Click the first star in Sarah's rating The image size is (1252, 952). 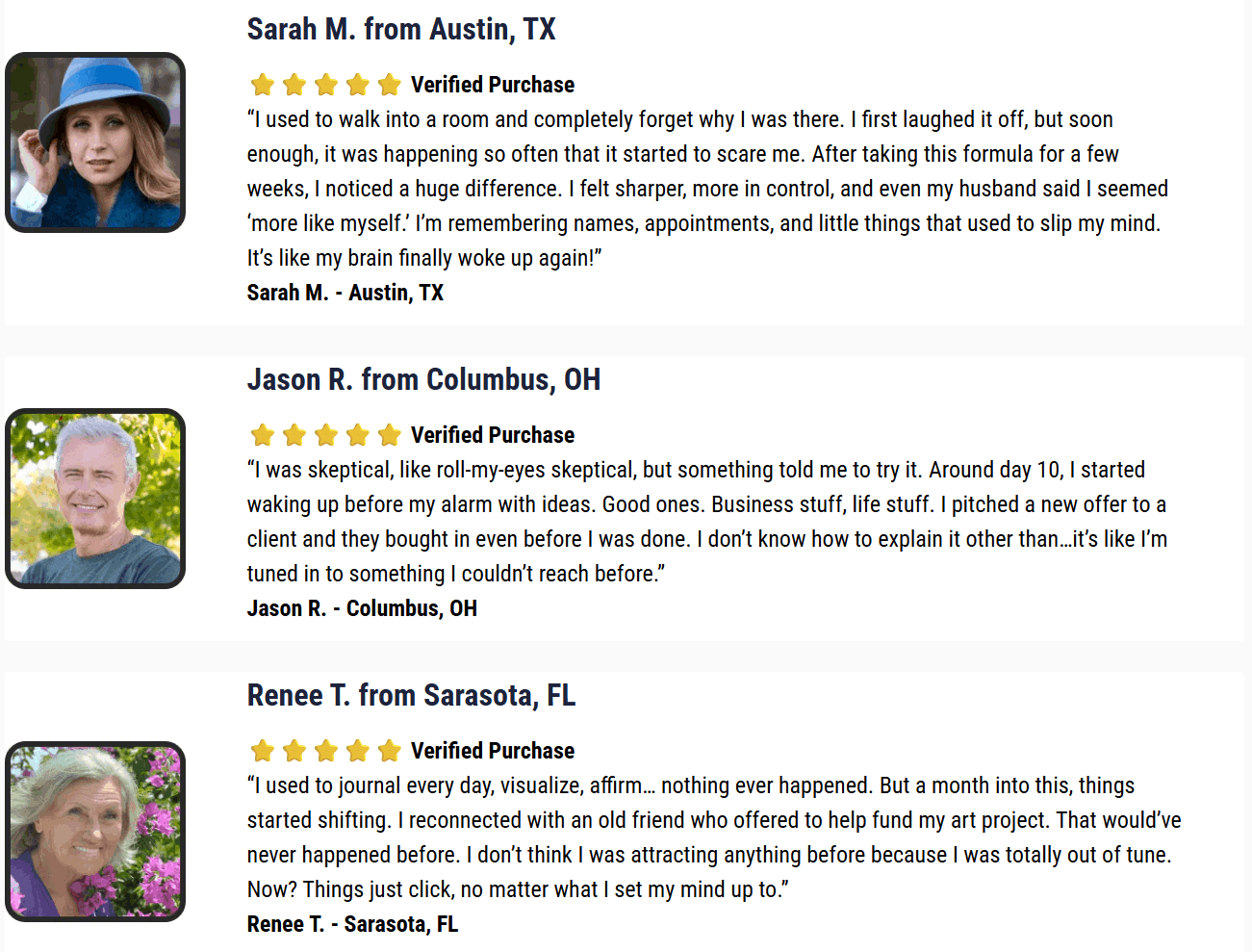263,85
